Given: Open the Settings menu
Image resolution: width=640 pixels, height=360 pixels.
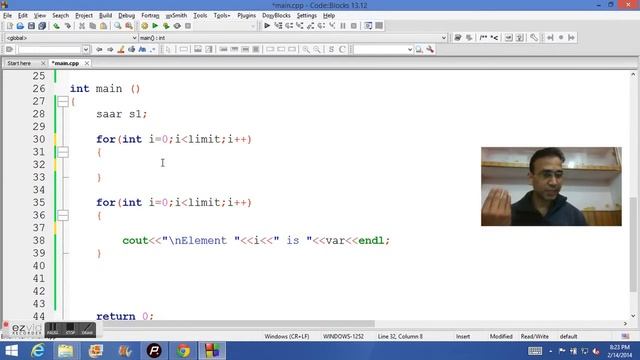Looking at the screenshot, I should coord(307,16).
